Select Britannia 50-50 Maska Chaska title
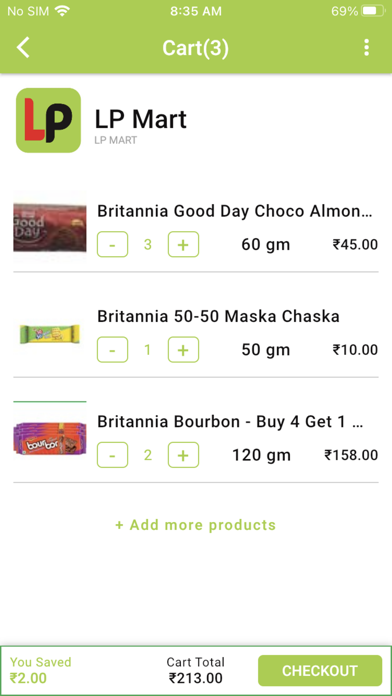The height and width of the screenshot is (696, 392). click(x=218, y=316)
